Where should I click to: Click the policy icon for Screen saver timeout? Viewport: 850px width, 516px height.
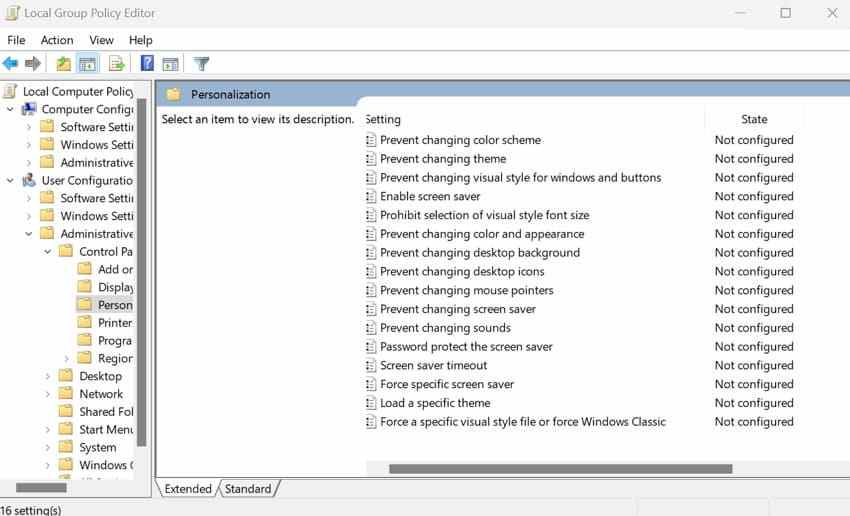coord(371,365)
